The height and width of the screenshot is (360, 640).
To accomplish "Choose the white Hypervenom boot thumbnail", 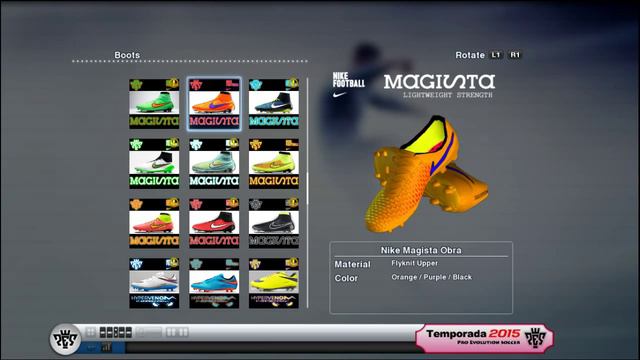I will tap(154, 283).
